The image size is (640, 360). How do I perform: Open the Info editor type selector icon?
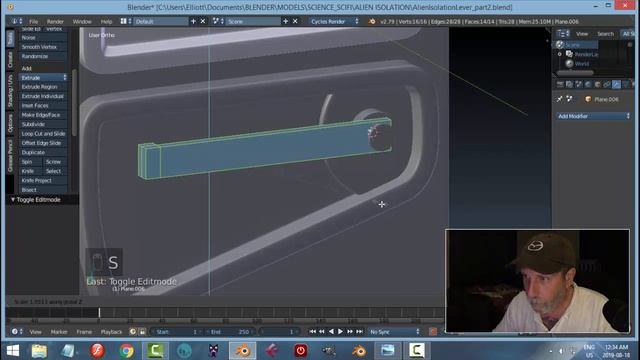pos(16,21)
